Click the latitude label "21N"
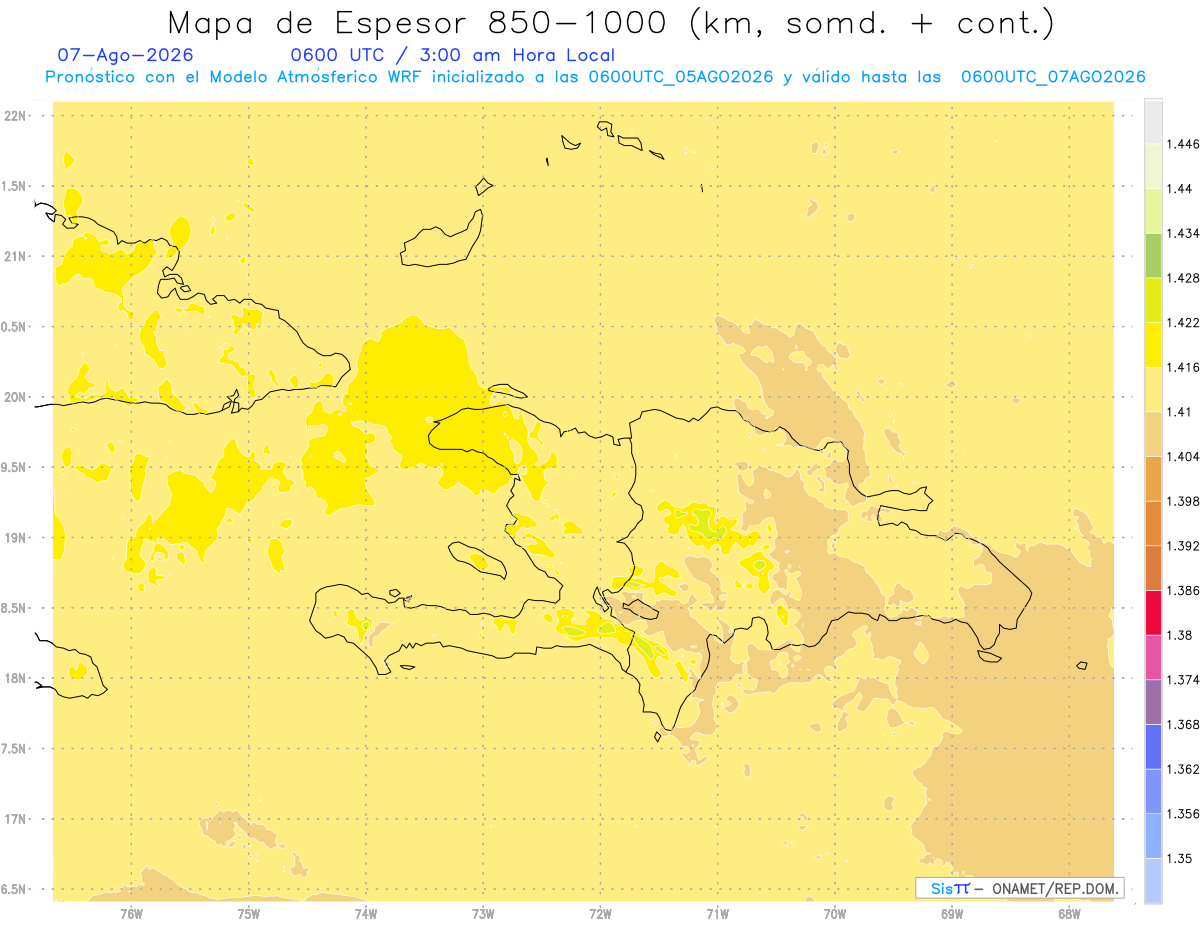 (14, 257)
